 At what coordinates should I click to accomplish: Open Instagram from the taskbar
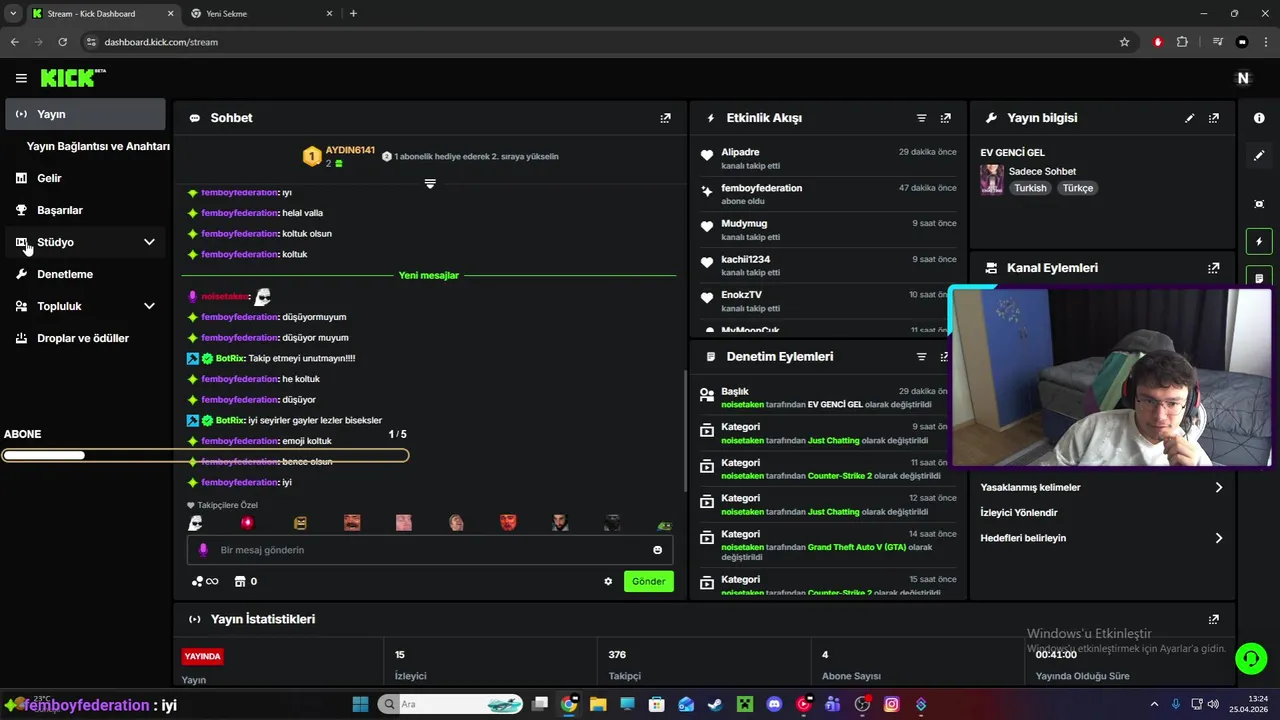pos(891,704)
